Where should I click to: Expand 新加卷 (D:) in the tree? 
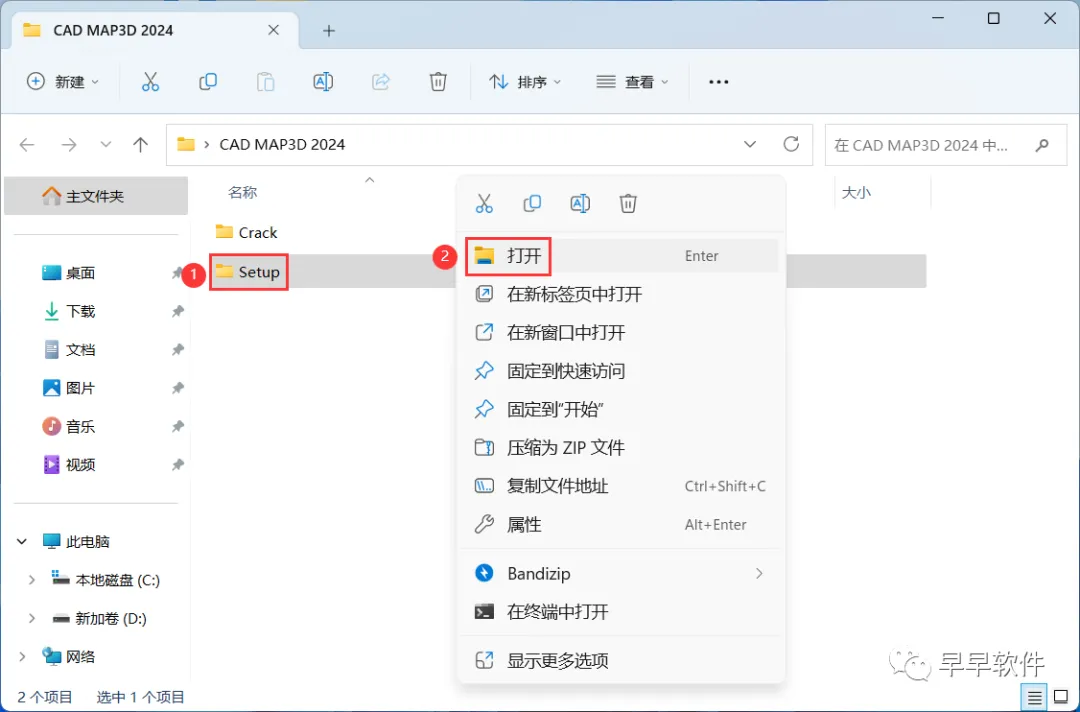pos(31,618)
